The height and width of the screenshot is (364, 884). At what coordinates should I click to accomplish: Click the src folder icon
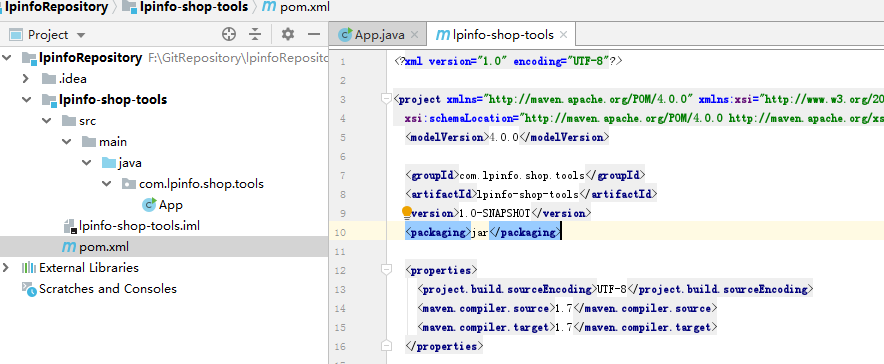point(69,121)
